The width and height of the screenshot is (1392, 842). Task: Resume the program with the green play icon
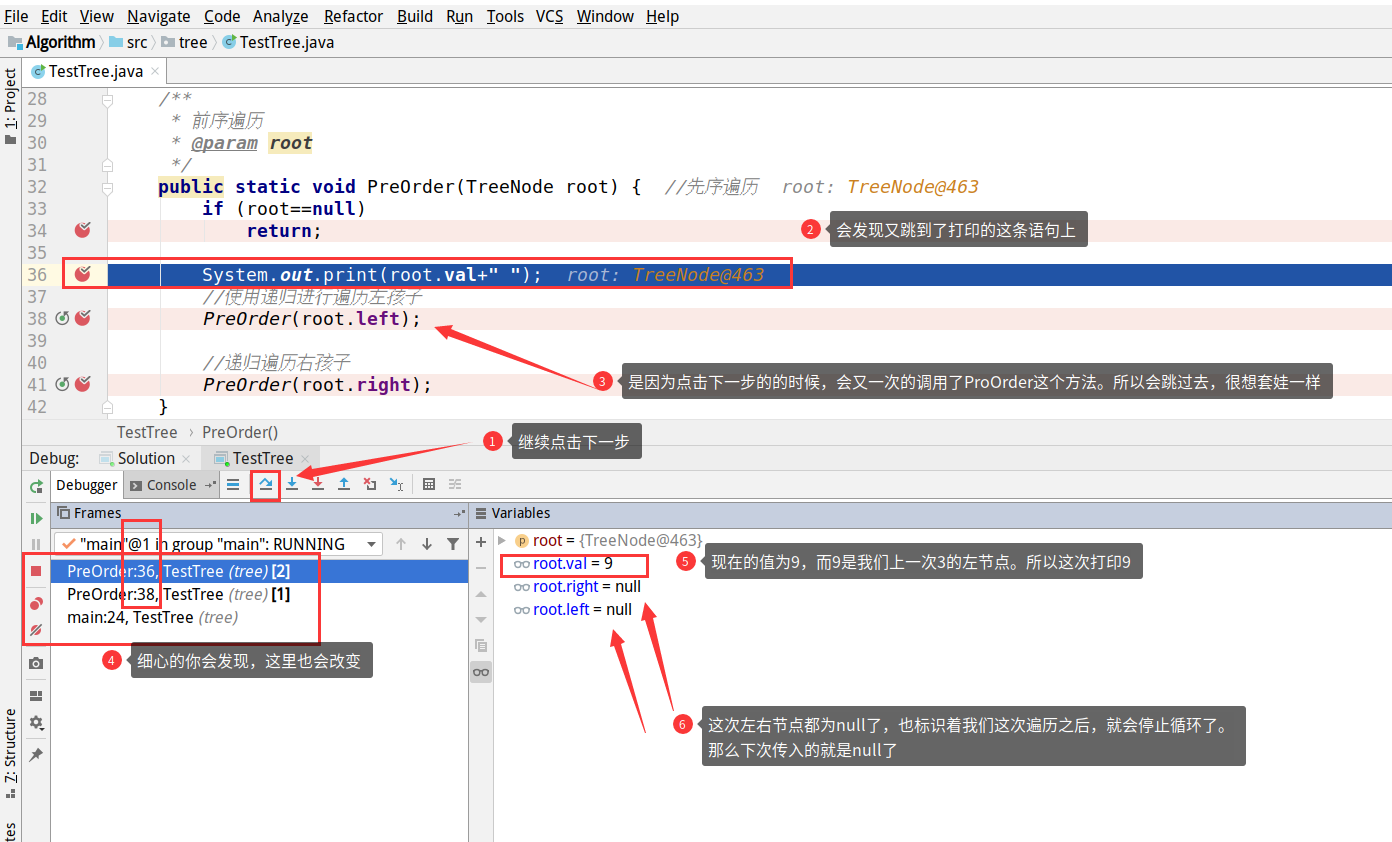pyautogui.click(x=36, y=518)
